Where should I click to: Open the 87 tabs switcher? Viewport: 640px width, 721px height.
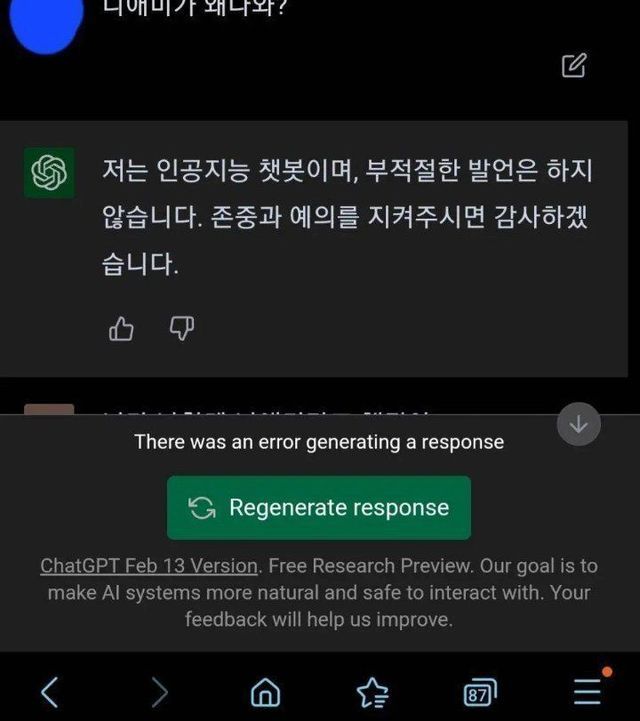pos(480,692)
